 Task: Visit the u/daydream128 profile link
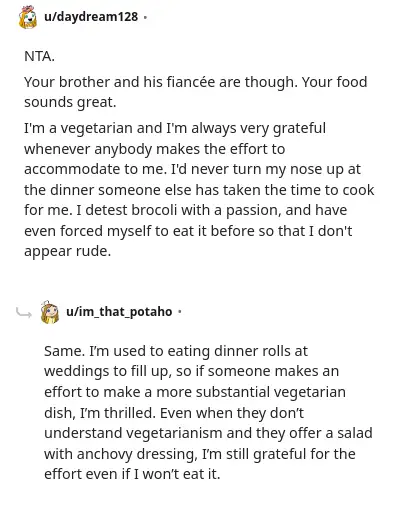pos(91,17)
